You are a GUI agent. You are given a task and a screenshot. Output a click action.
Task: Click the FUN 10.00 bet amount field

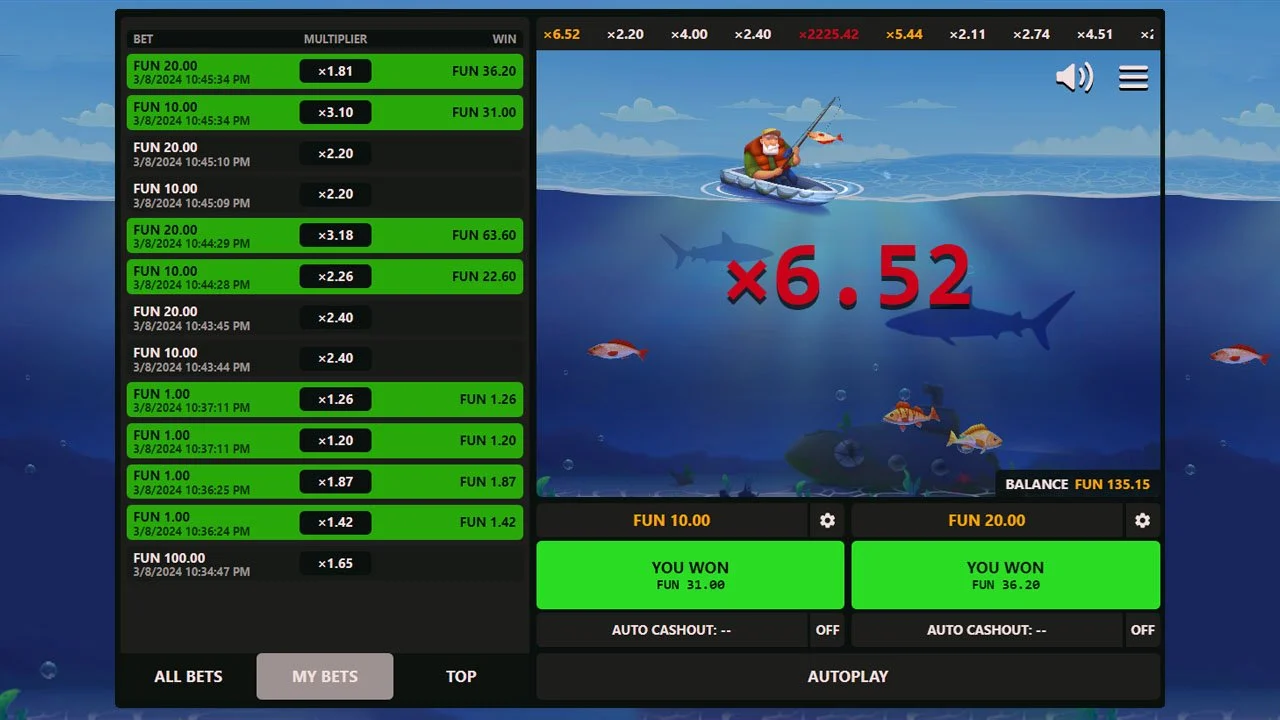point(671,520)
